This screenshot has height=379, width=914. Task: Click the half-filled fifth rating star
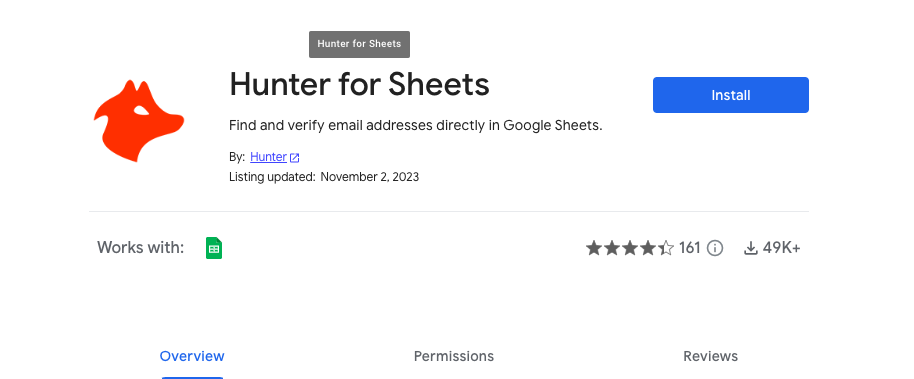pyautogui.click(x=666, y=248)
